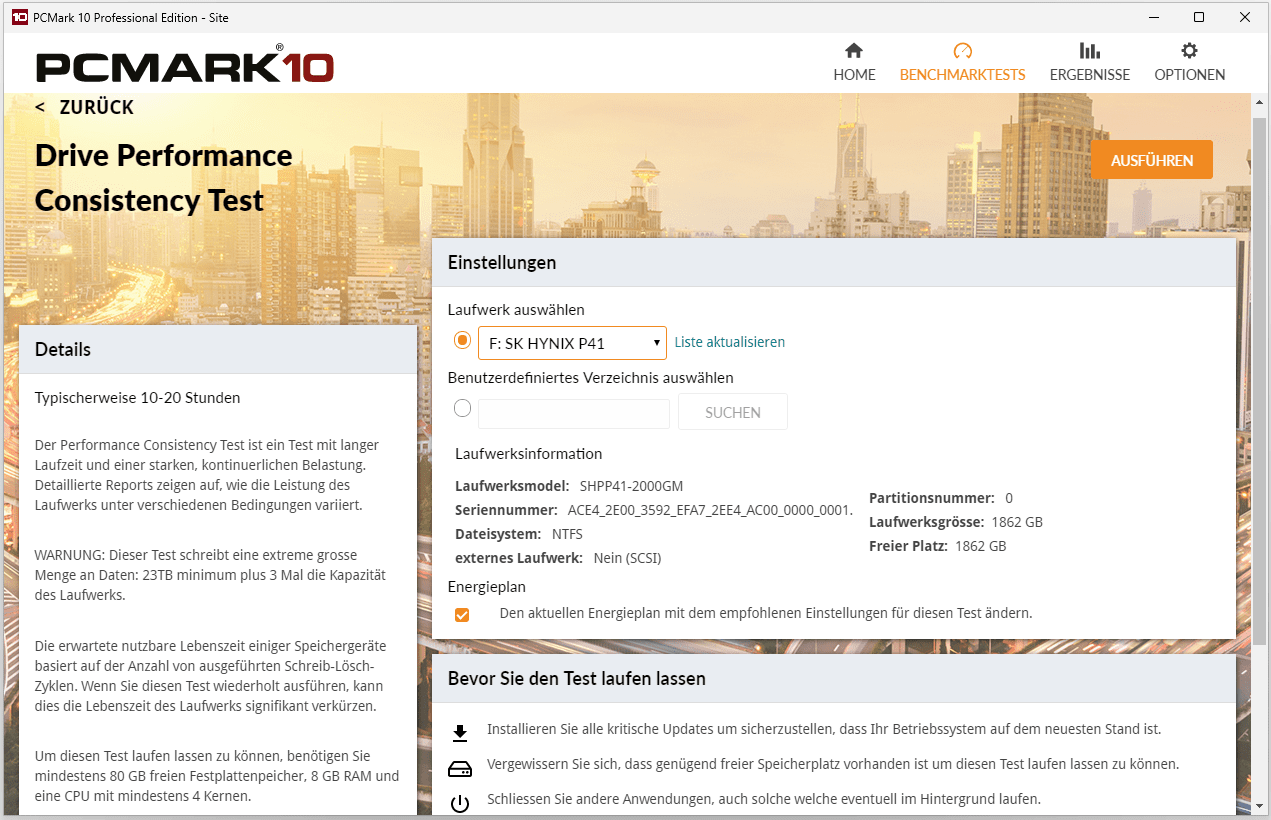Click Liste aktualisieren link
This screenshot has width=1271, height=820.
[730, 342]
